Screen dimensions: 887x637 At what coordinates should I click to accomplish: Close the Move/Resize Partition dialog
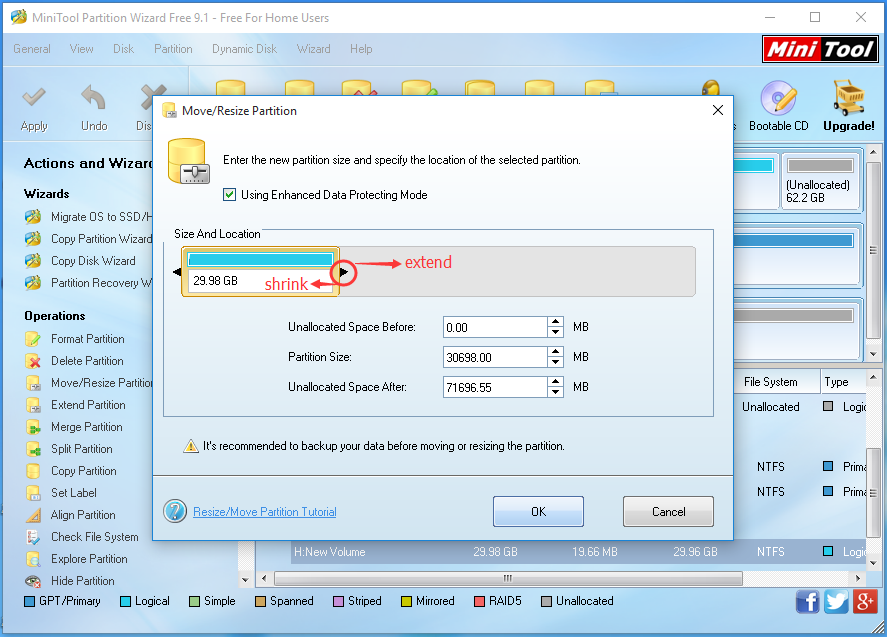pyautogui.click(x=718, y=110)
